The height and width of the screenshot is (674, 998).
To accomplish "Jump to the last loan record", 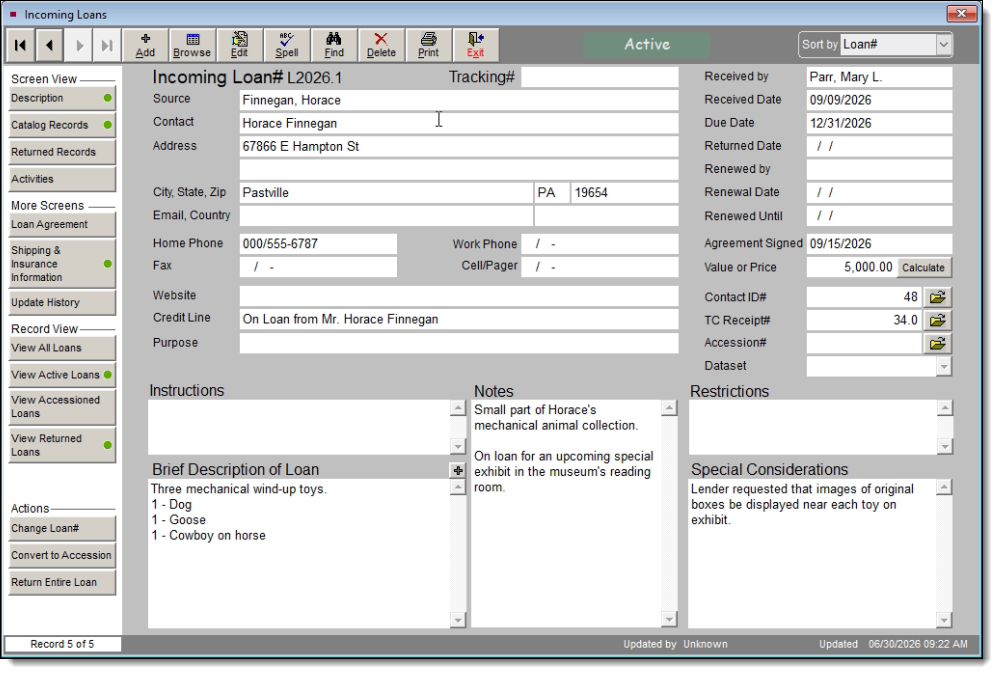I will tap(107, 45).
